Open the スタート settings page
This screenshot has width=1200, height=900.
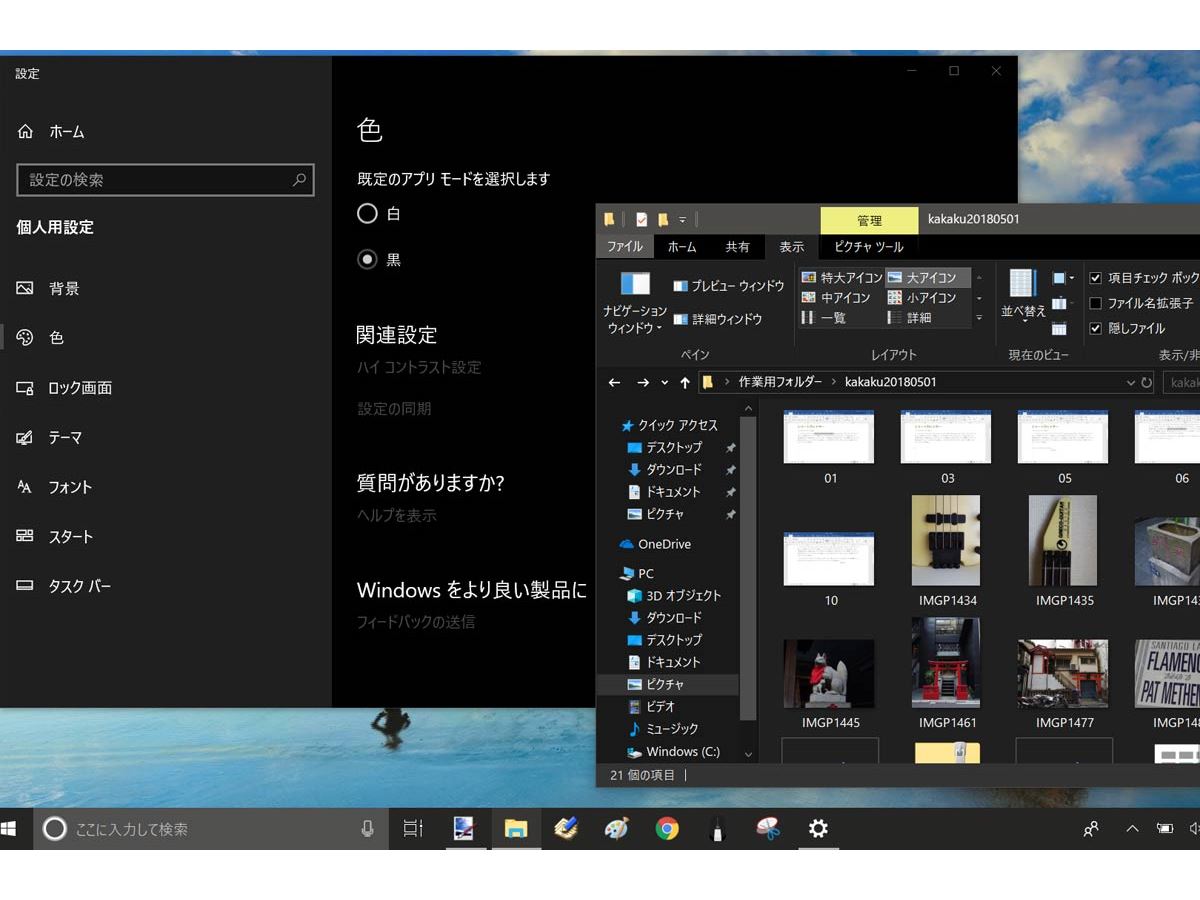55,537
